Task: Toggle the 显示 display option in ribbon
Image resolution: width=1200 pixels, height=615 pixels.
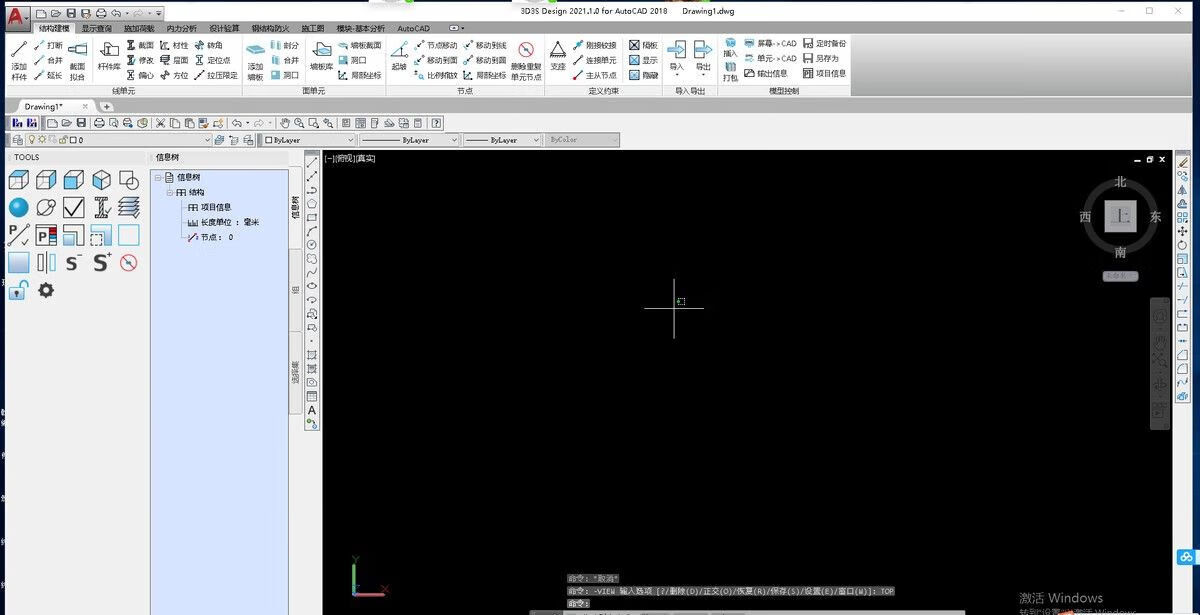Action: point(643,59)
